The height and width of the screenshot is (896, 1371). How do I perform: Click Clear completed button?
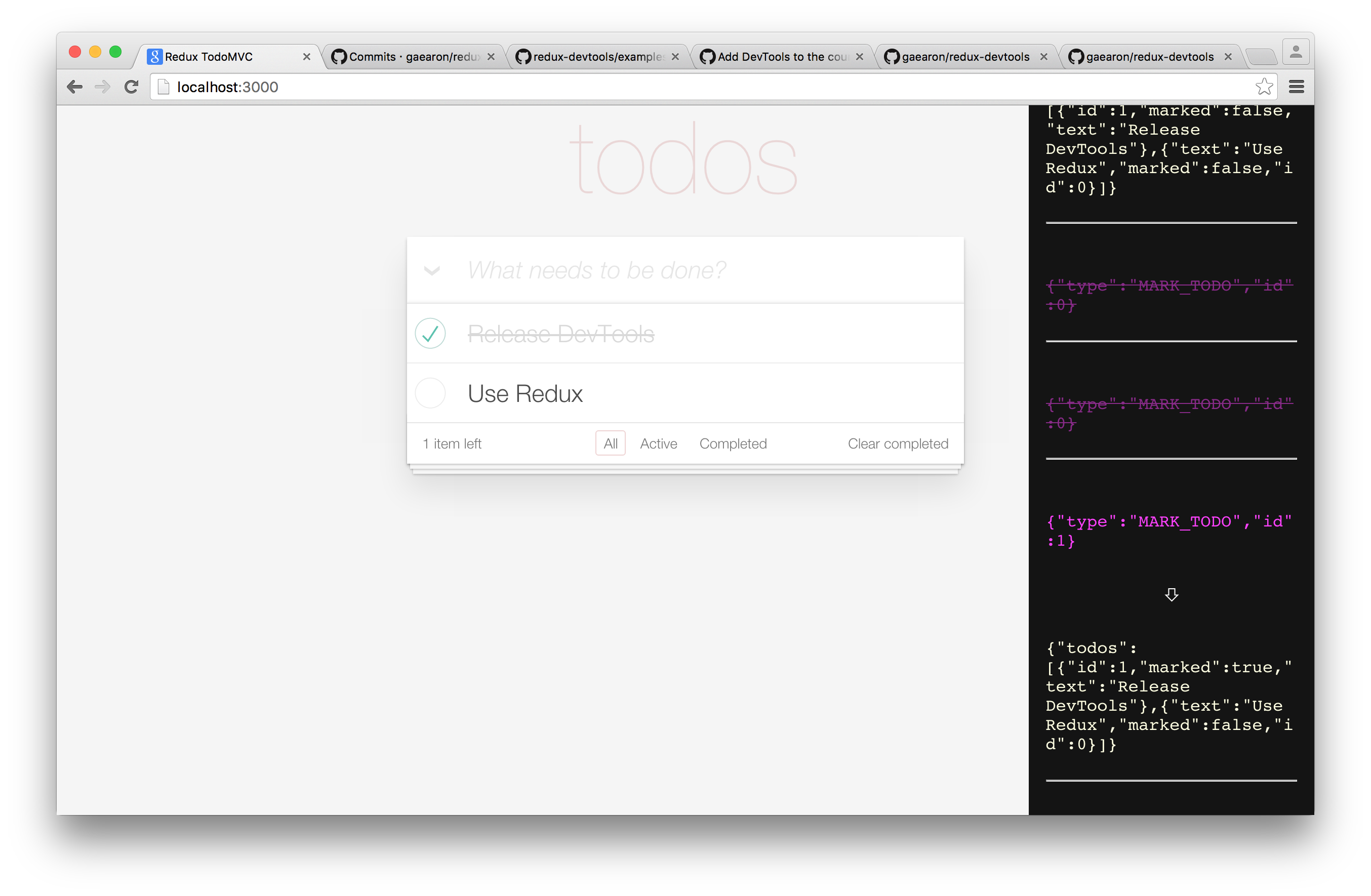click(x=898, y=443)
